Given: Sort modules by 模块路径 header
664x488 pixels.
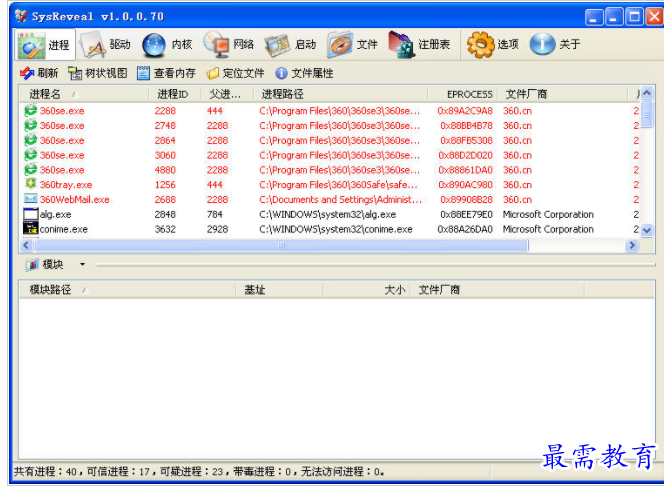Looking at the screenshot, I should tap(127, 290).
